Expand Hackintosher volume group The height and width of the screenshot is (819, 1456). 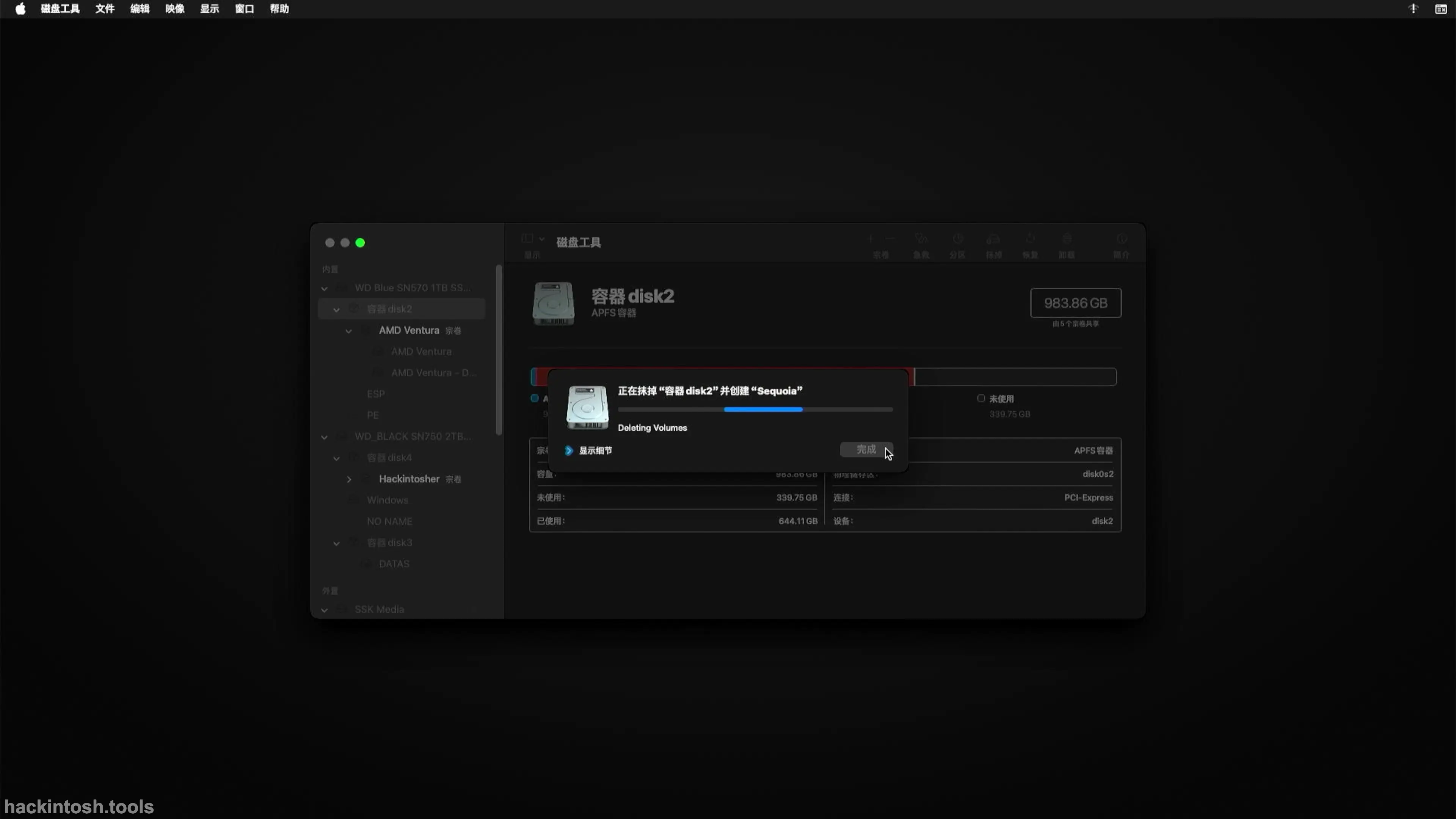[349, 479]
